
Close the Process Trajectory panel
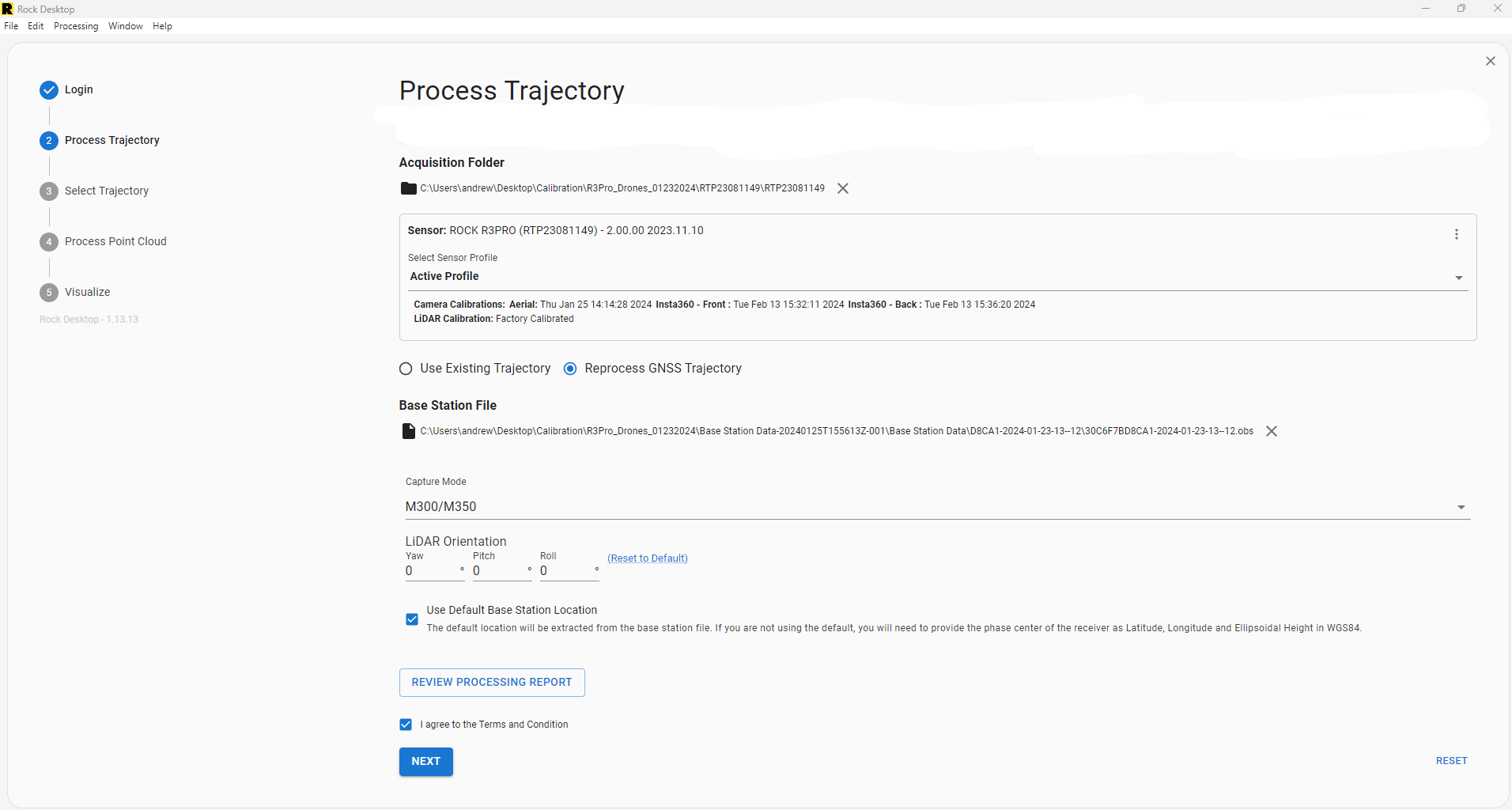point(1490,61)
